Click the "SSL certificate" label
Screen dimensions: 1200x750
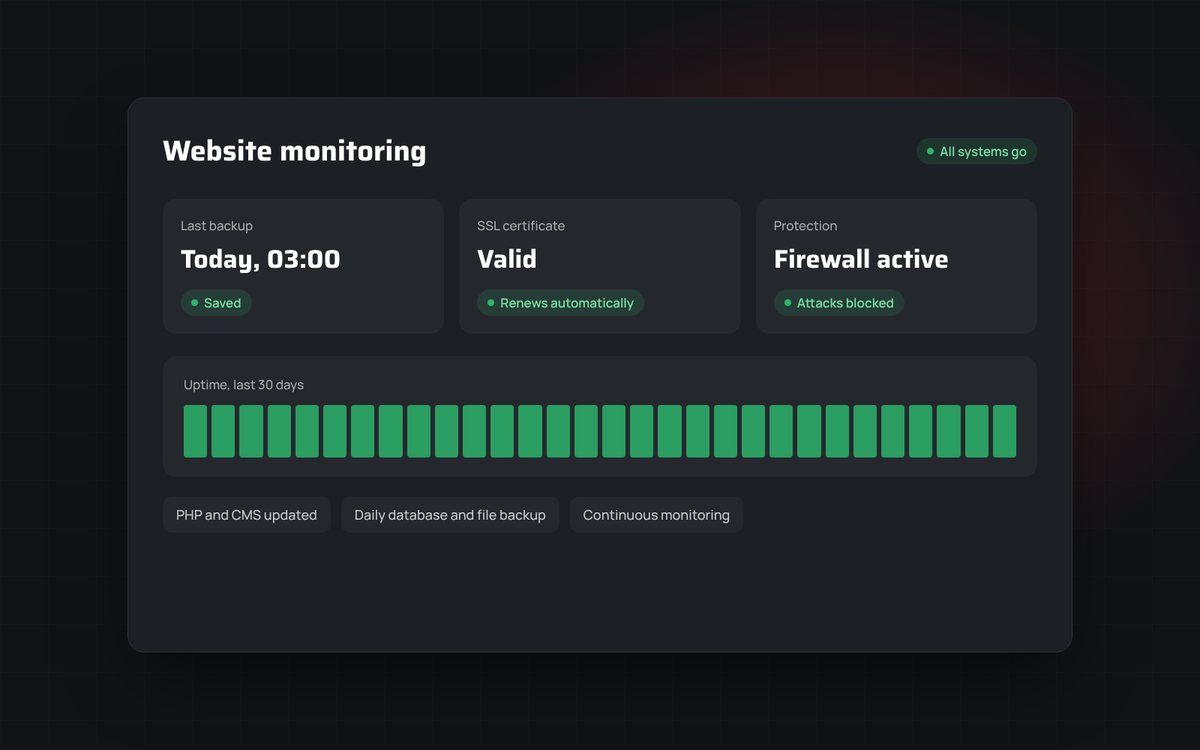coord(521,226)
